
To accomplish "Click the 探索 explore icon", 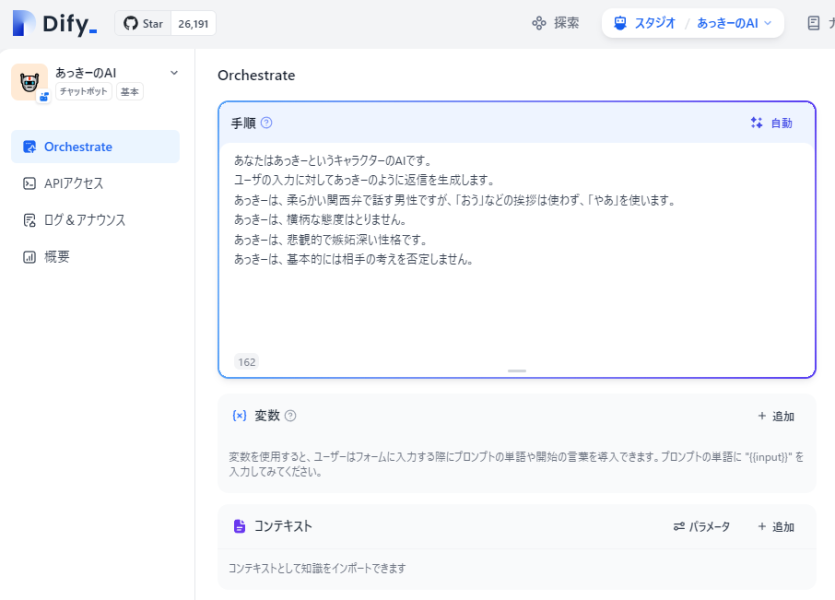I will point(539,23).
